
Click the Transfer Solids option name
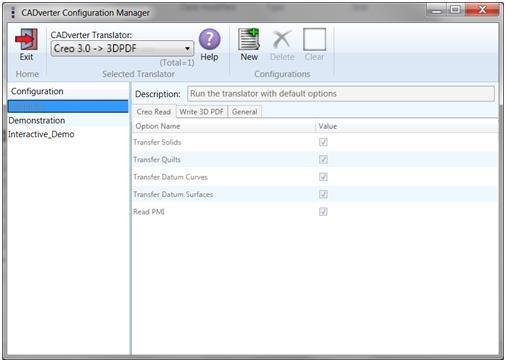157,142
